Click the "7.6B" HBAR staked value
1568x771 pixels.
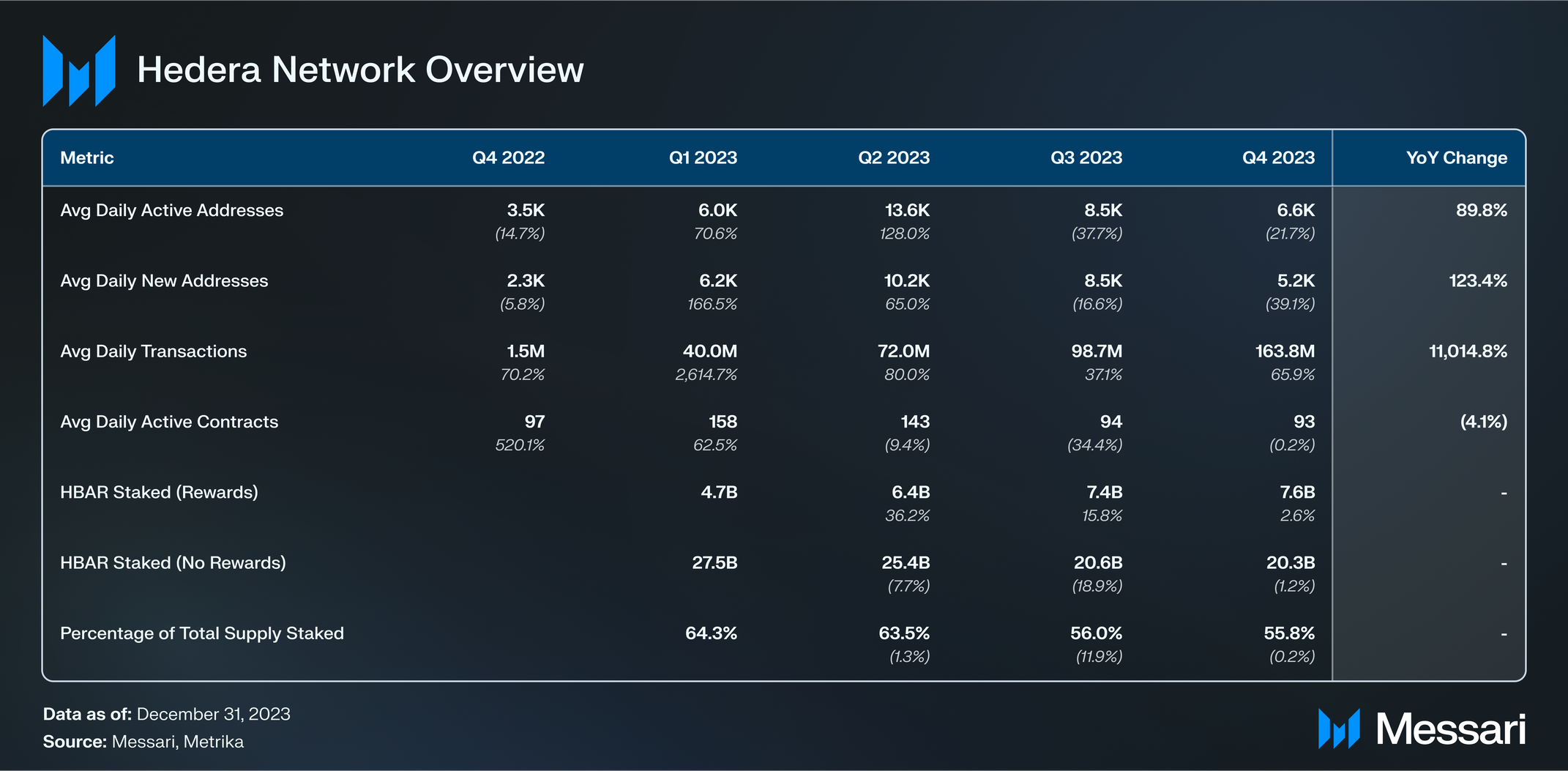click(x=1297, y=493)
